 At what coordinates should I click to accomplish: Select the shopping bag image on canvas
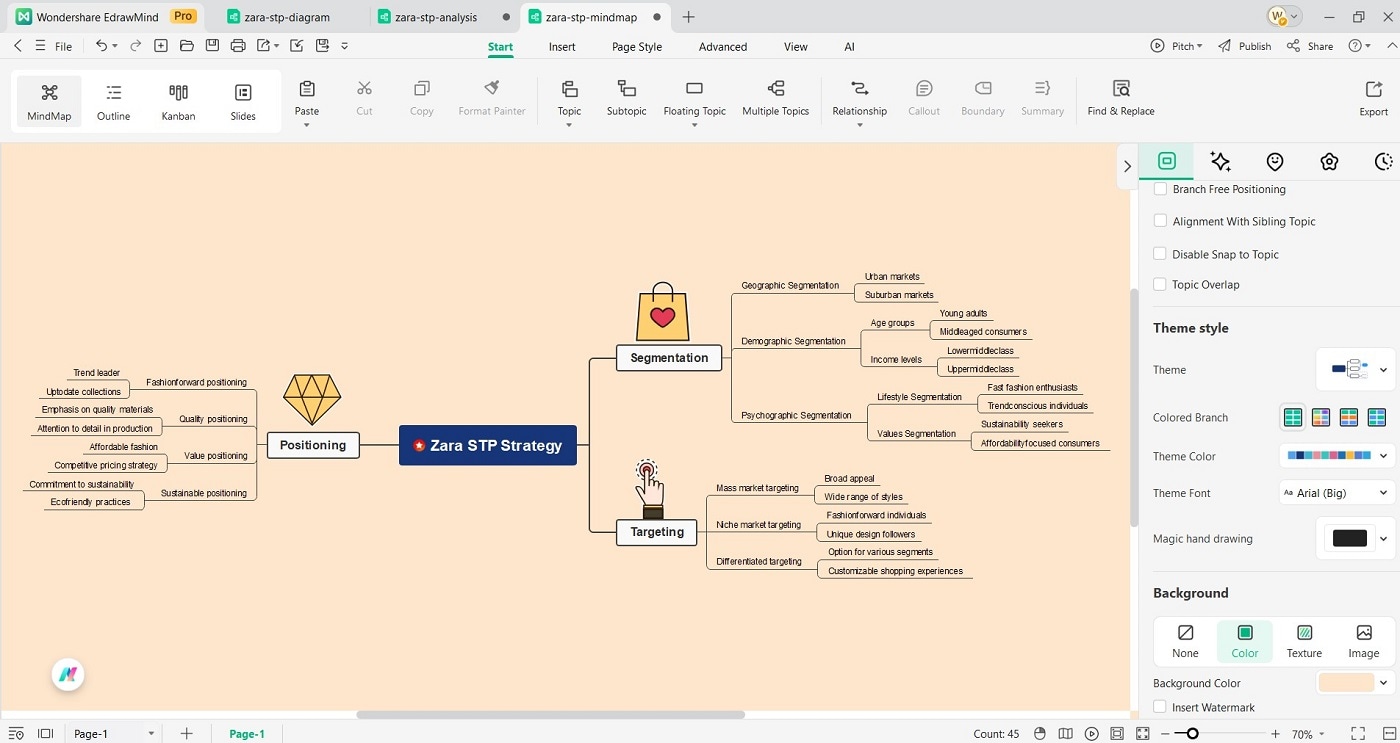point(662,311)
